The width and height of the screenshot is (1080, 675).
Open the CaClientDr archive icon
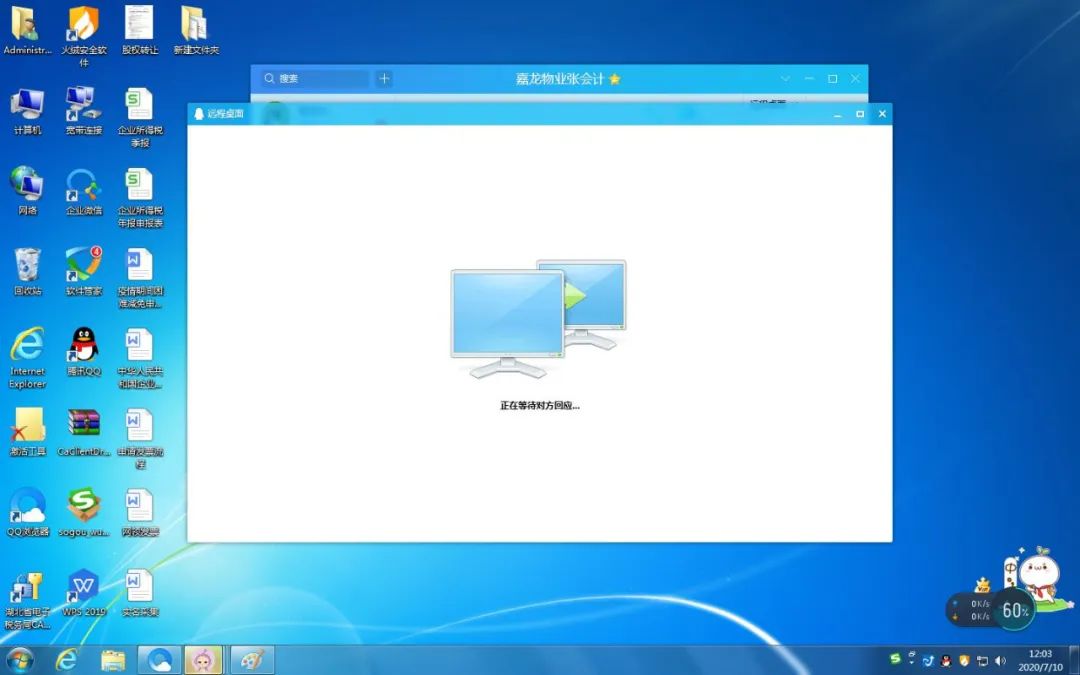(84, 432)
